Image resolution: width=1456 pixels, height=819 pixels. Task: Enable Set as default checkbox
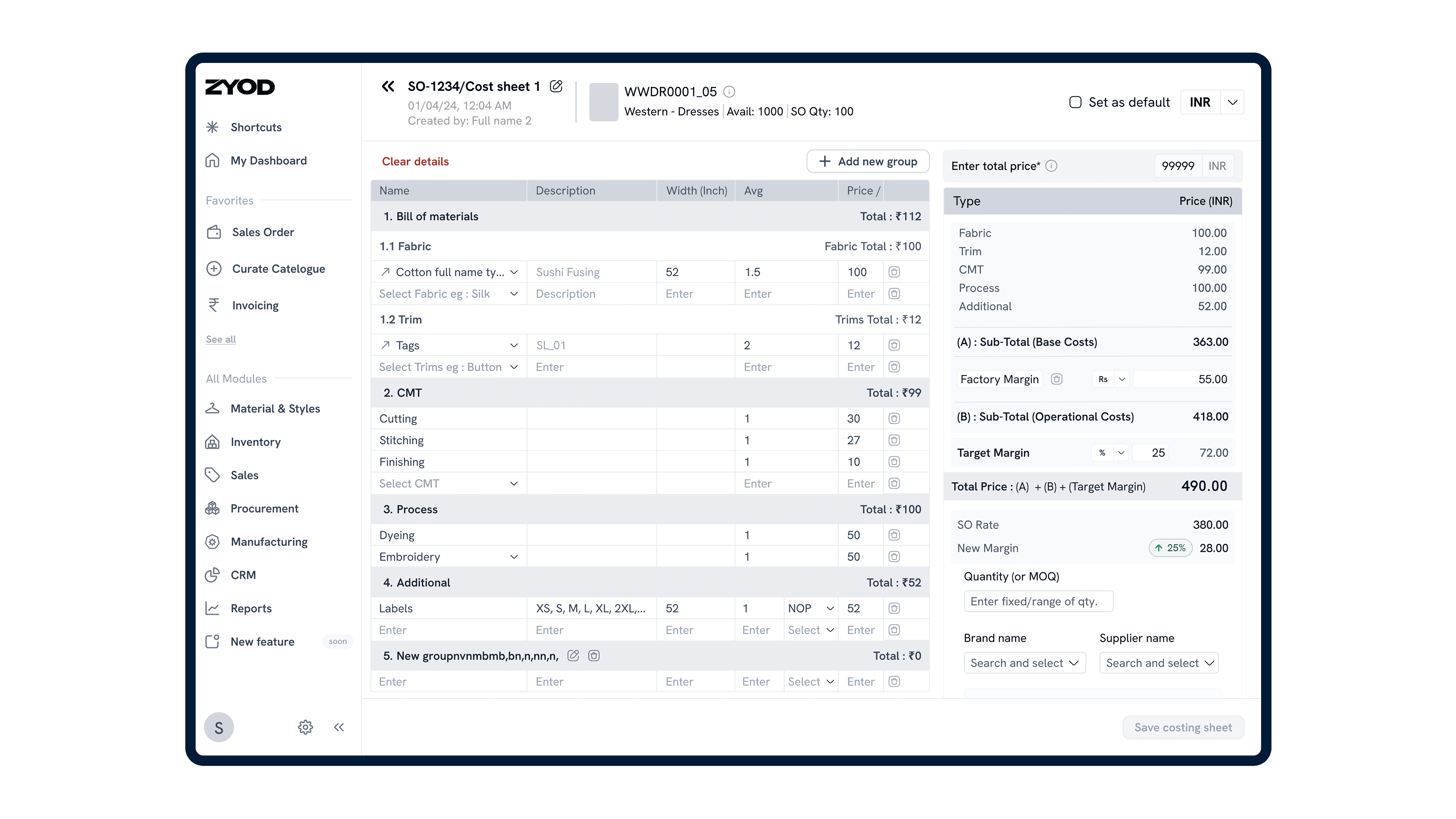tap(1075, 102)
